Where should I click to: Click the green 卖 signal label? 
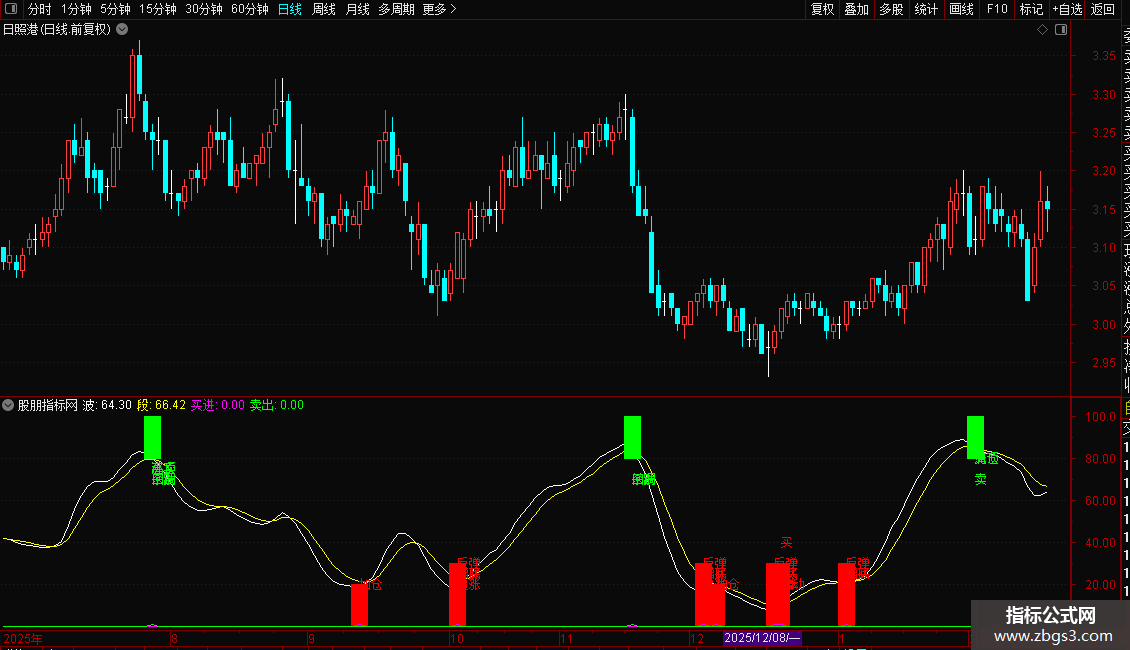point(980,479)
